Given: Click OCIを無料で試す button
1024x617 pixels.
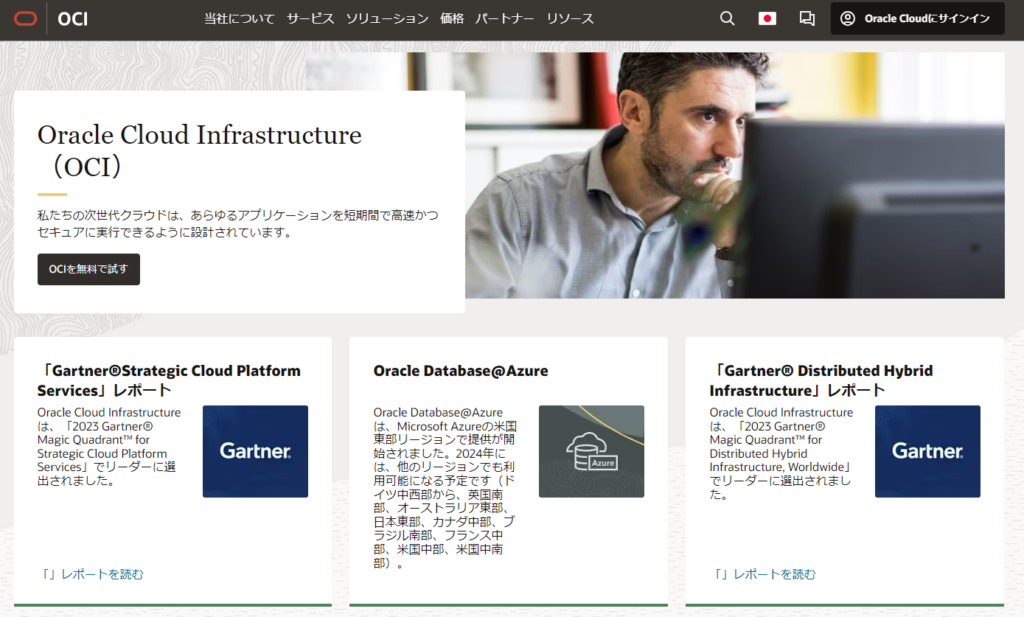Looking at the screenshot, I should tap(89, 269).
